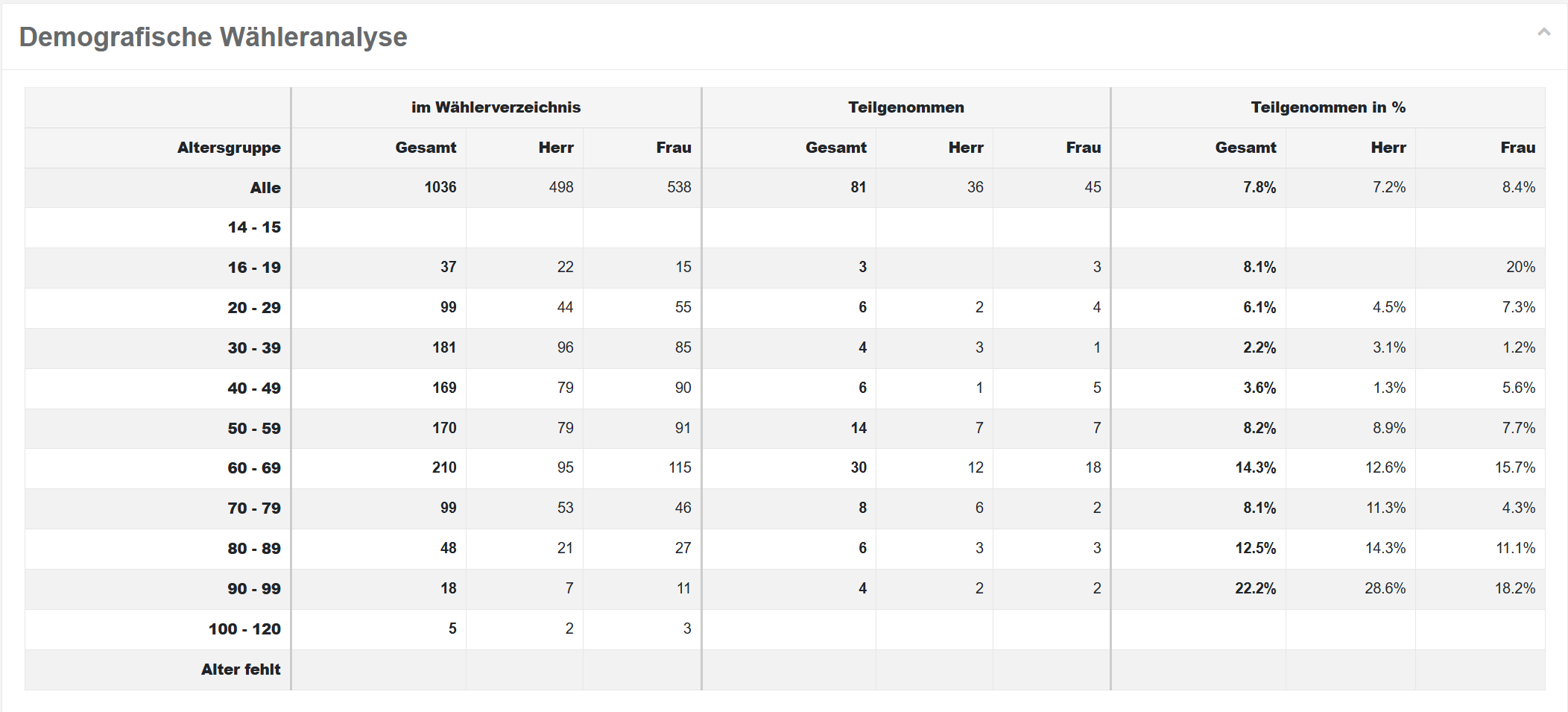1568x712 pixels.
Task: Select Herr header under Teilgenommen in %
Action: click(1388, 148)
